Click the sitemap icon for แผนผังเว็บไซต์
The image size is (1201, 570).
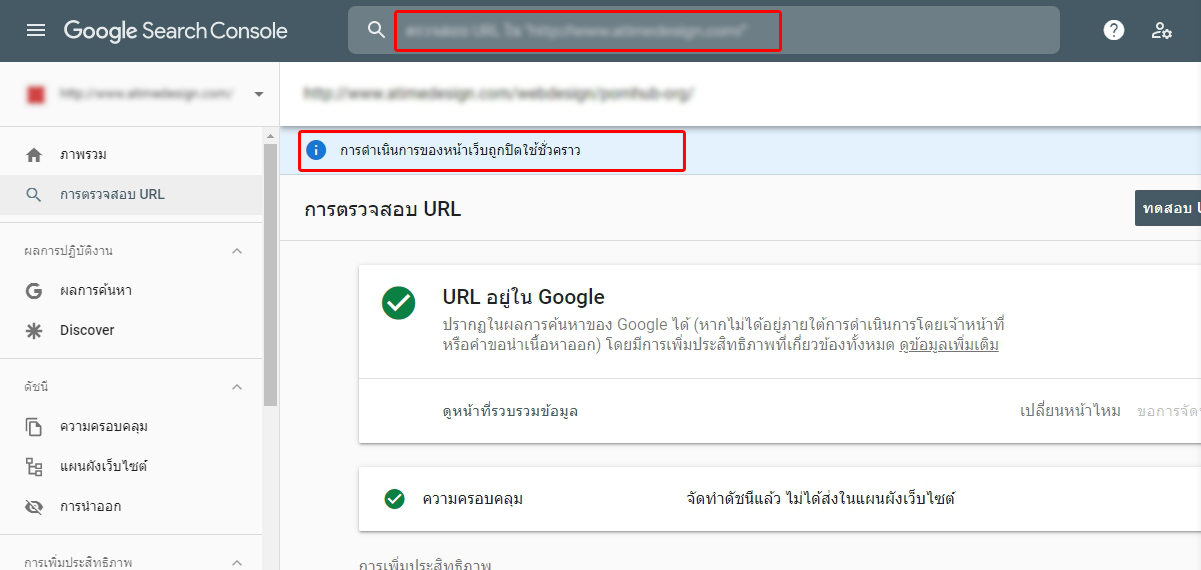[34, 467]
